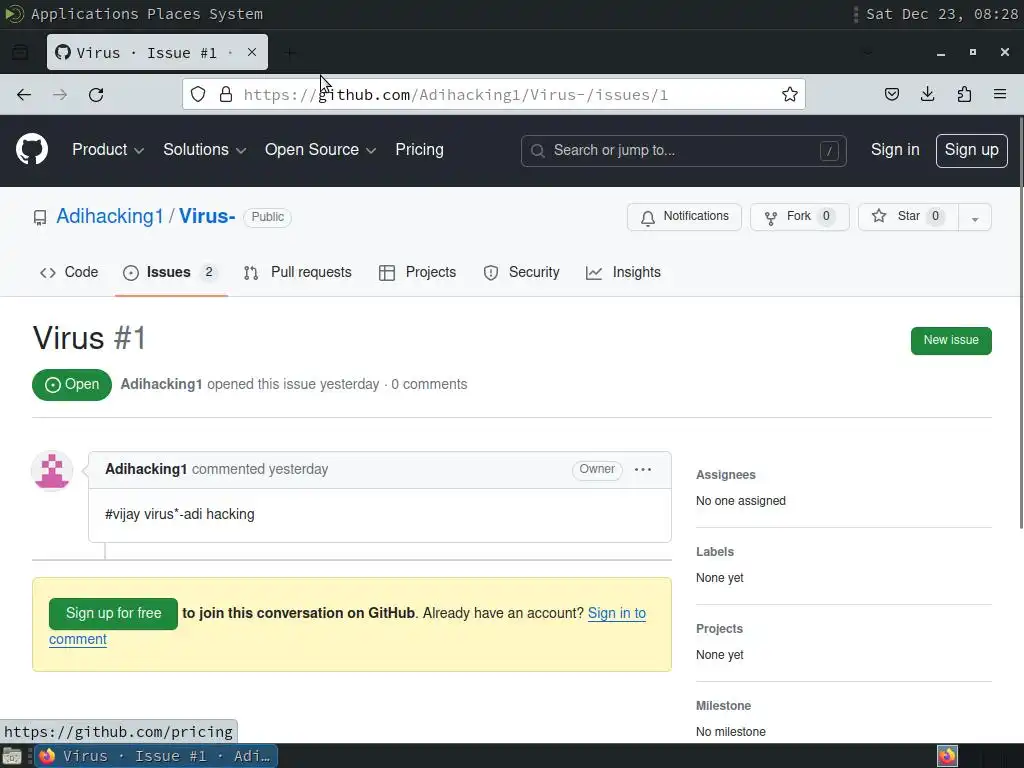This screenshot has height=768, width=1024.
Task: Click the Assignees heading
Action: [726, 475]
